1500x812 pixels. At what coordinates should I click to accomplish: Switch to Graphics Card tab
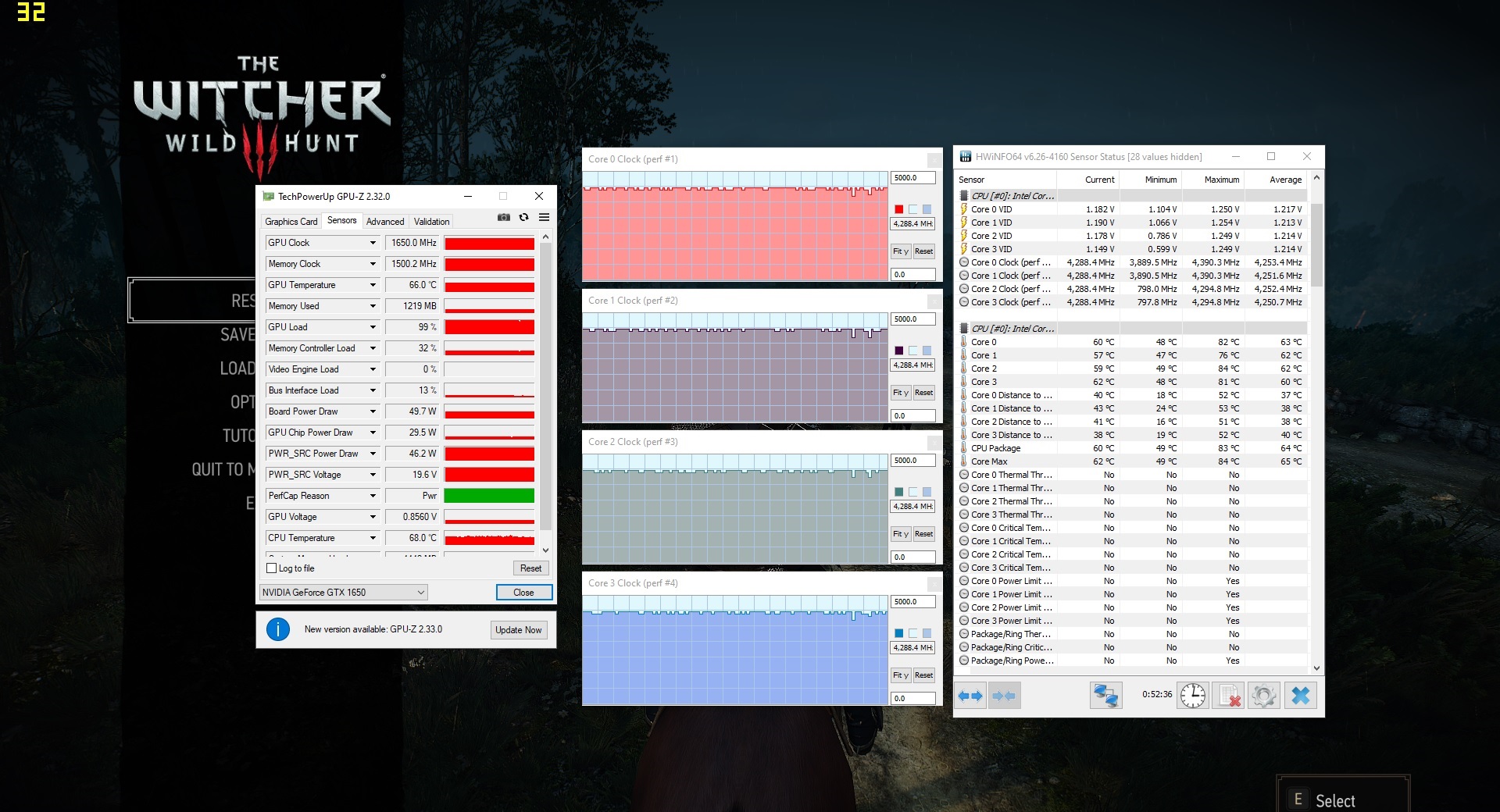(x=291, y=222)
